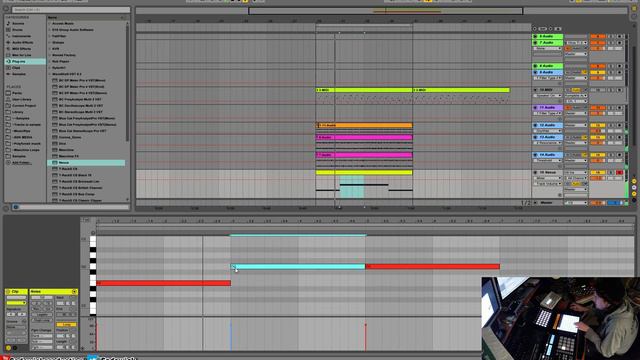Disarm recording on 15 Nexus track
Screen dimensions: 640x360
click(x=620, y=173)
